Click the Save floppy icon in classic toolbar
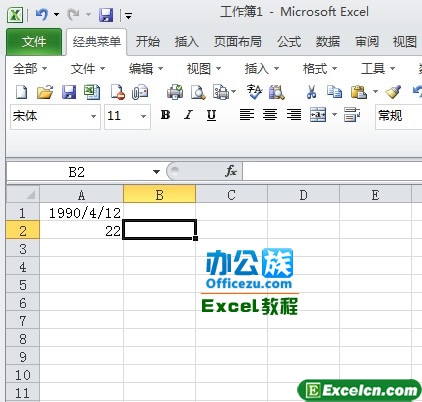The height and width of the screenshot is (402, 422). (69, 92)
